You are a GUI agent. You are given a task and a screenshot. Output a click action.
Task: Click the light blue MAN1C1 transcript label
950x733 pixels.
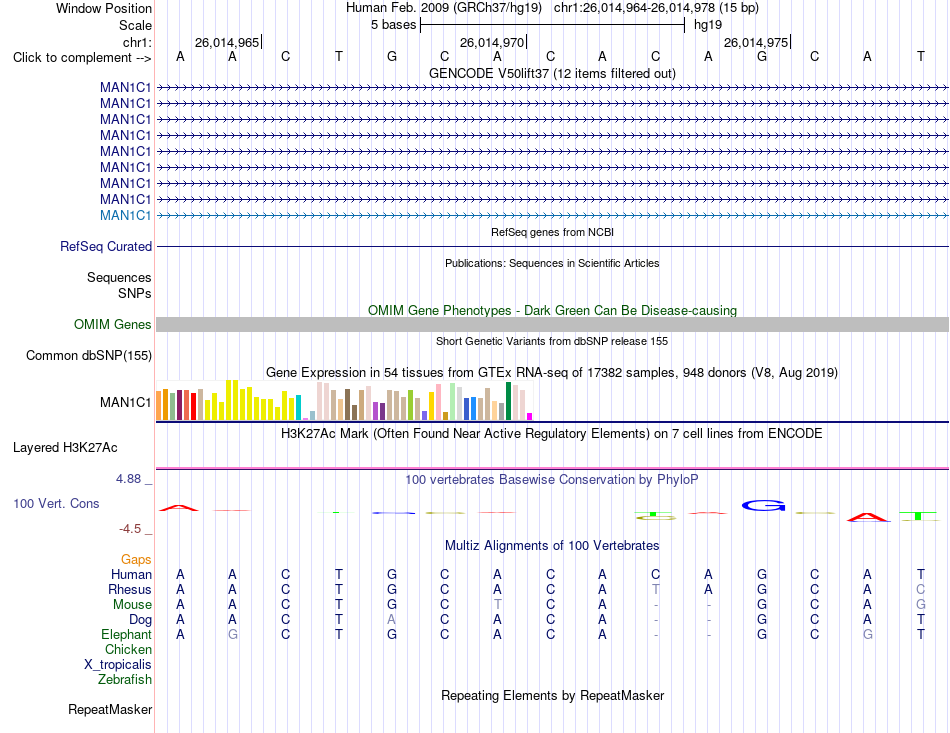click(x=125, y=216)
